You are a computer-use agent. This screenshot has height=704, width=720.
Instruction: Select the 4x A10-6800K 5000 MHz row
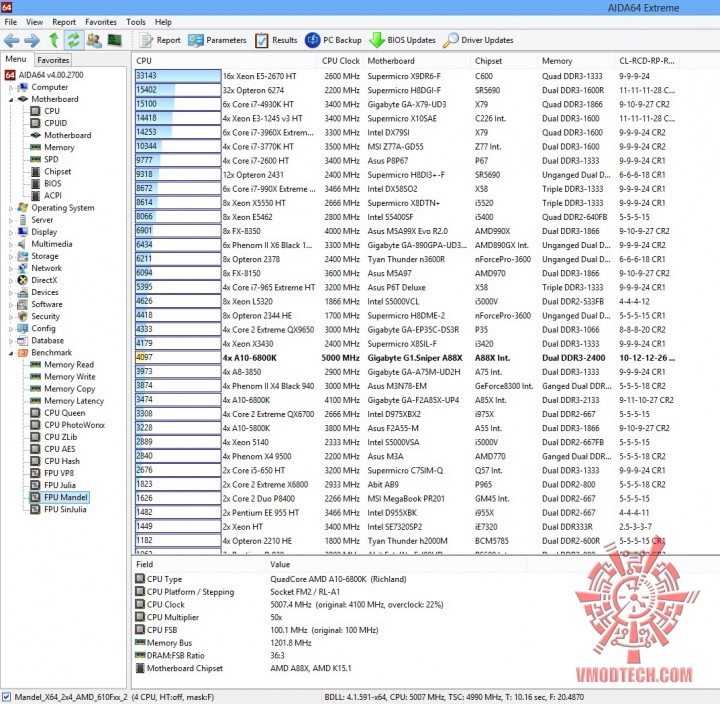405,358
